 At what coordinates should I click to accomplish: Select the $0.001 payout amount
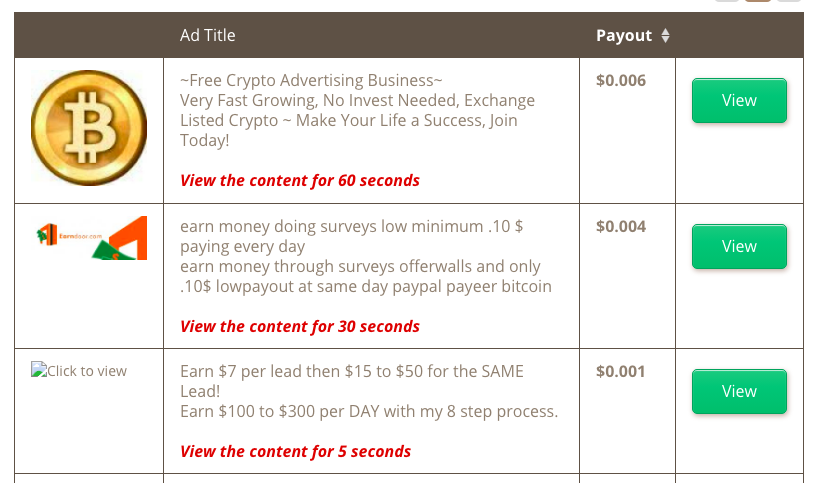(x=621, y=371)
